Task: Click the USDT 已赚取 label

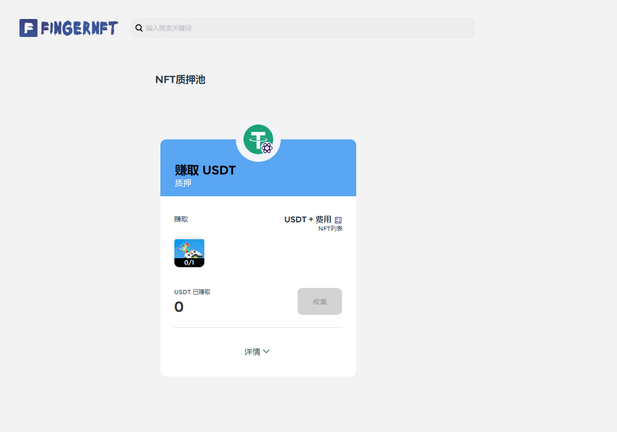Action: pos(192,292)
